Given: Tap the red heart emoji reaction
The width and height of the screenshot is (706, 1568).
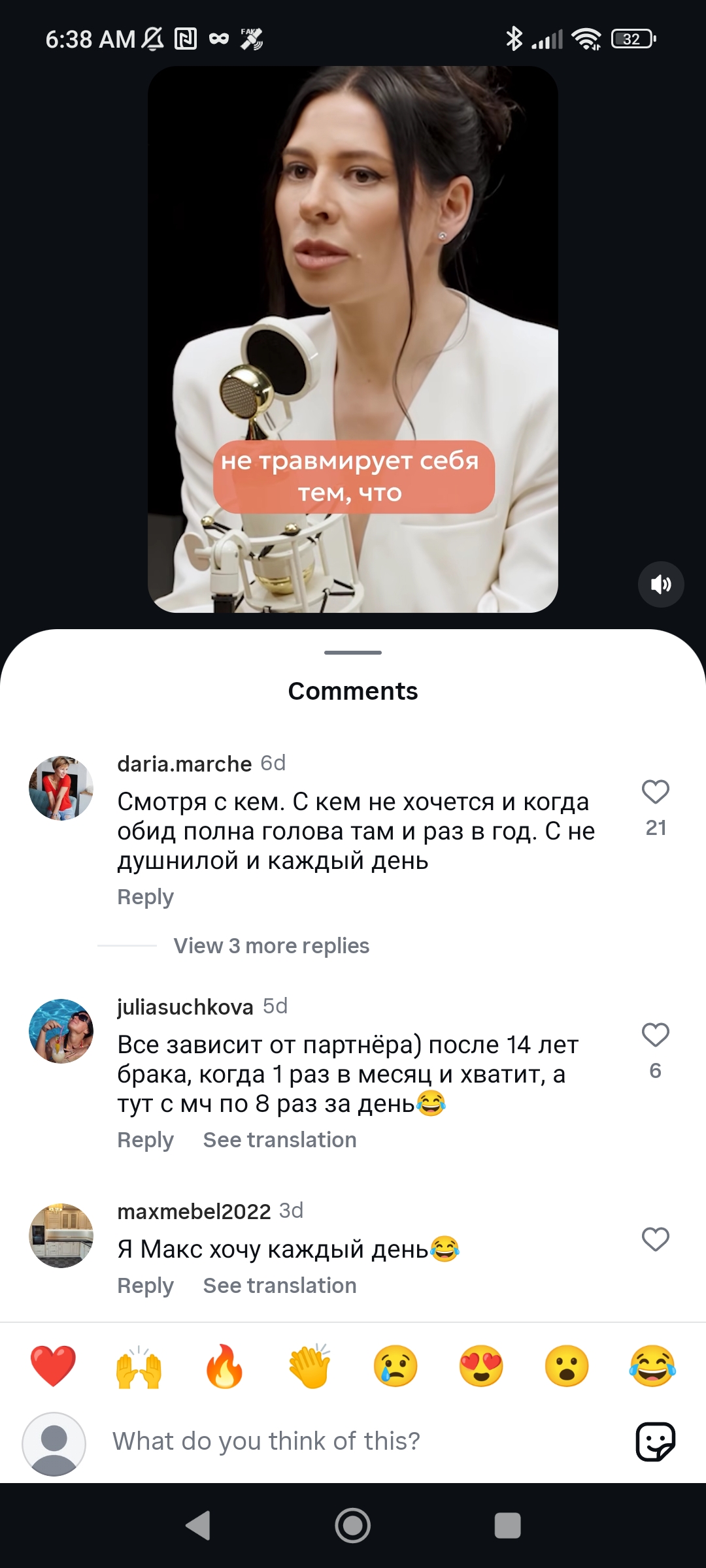Looking at the screenshot, I should [x=53, y=1366].
